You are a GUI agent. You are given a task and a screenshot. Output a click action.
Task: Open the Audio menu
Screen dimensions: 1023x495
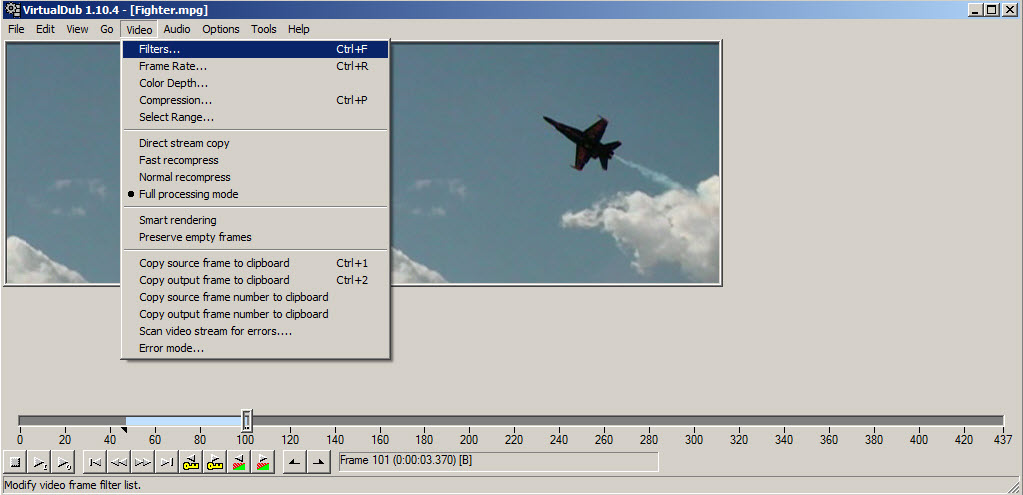coord(177,29)
